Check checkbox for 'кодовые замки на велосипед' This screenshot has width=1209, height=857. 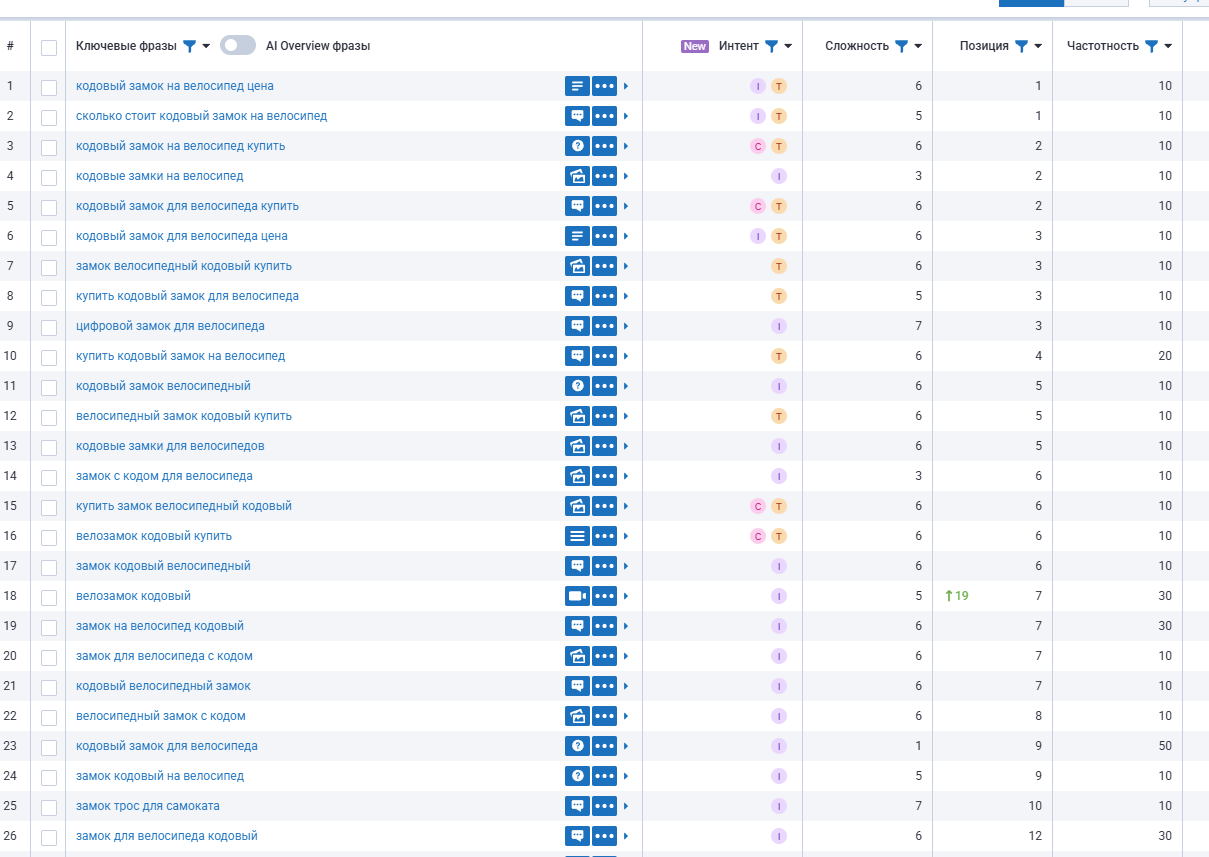49,177
